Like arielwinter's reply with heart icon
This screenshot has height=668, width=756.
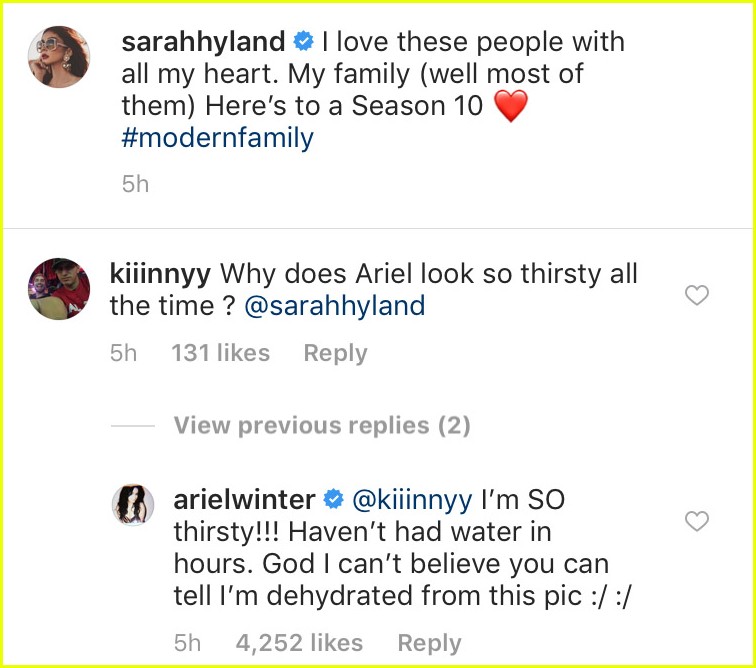(x=696, y=521)
